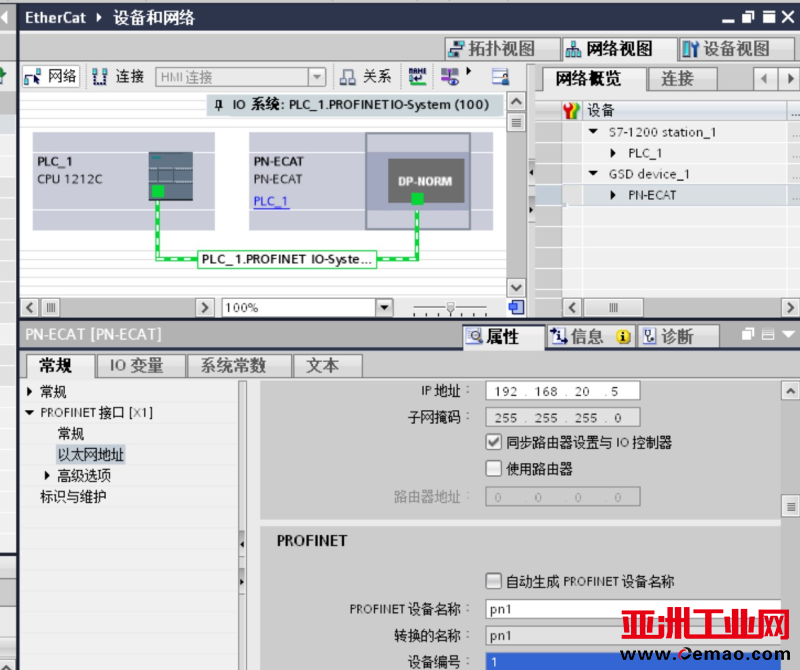Click the show page break icon in toolbar
This screenshot has width=800, height=670.
(x=499, y=77)
